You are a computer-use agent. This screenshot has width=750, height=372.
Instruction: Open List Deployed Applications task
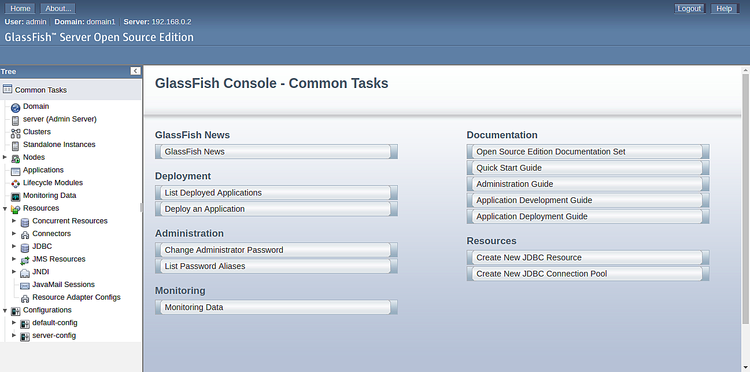276,193
